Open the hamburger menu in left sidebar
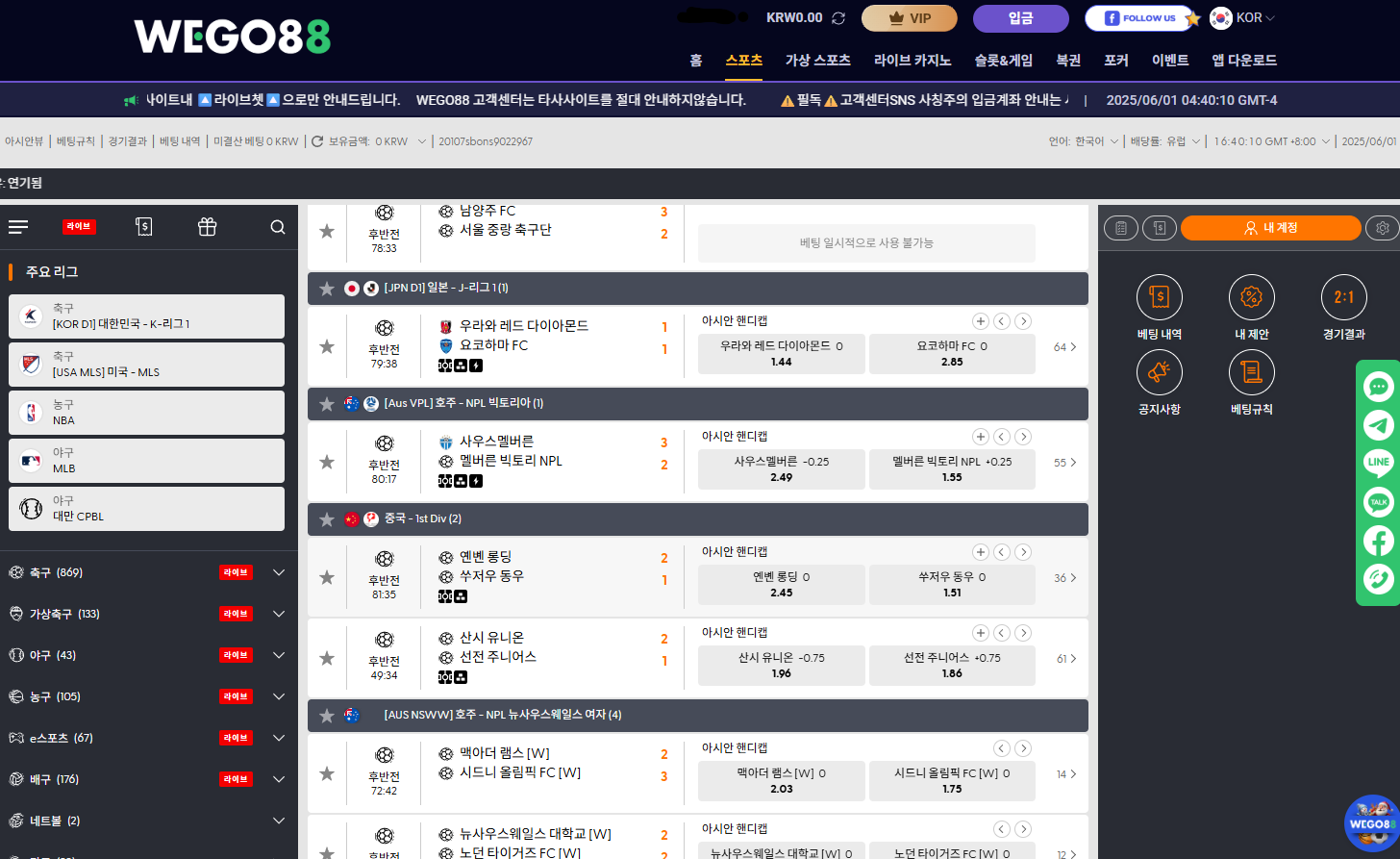Image resolution: width=1400 pixels, height=859 pixels. point(18,227)
